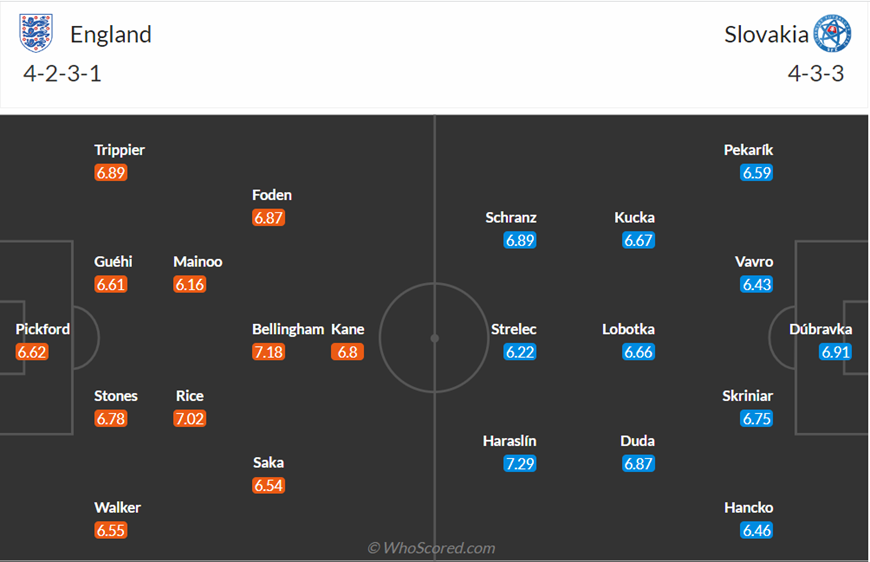Click the England team crest icon
Viewport: 870px width, 562px height.
coord(36,33)
